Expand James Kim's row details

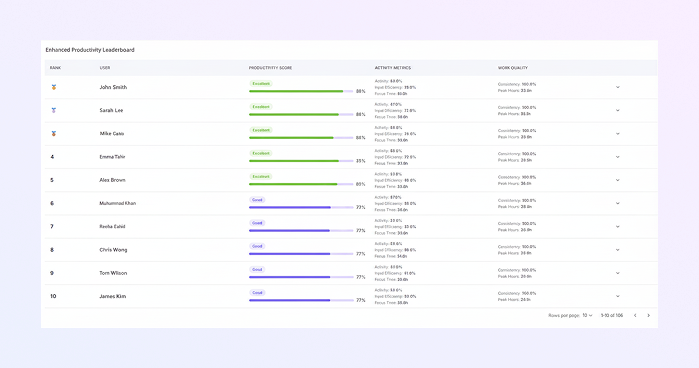[618, 296]
